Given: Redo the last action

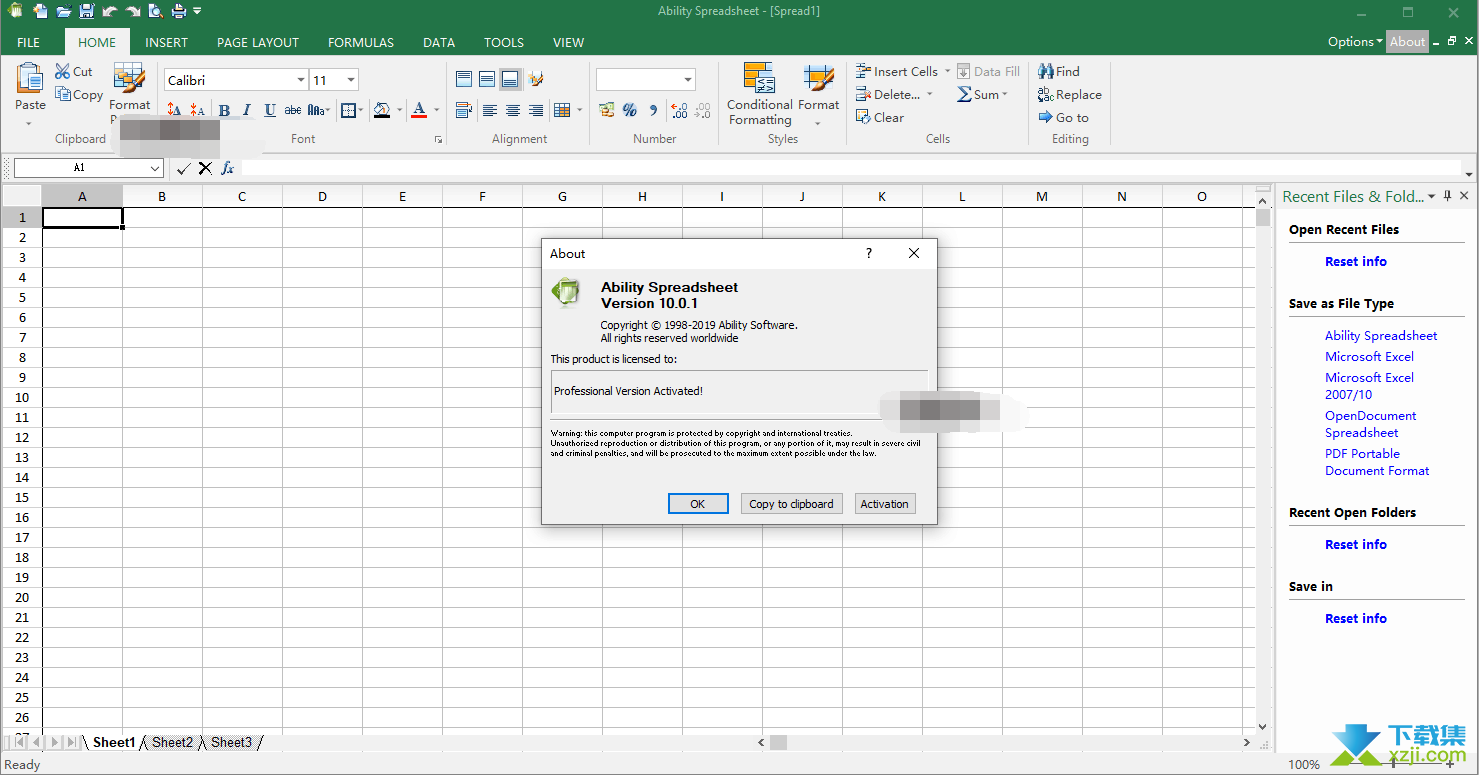Looking at the screenshot, I should (x=132, y=11).
